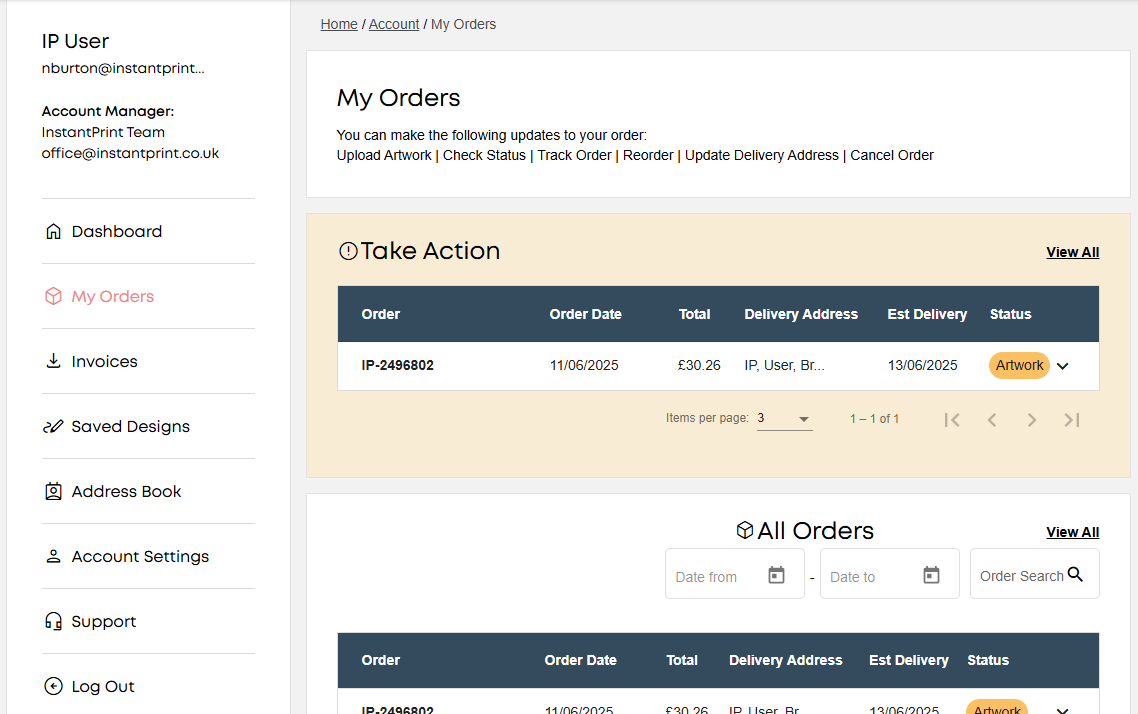Image resolution: width=1138 pixels, height=714 pixels.
Task: Expand order row in All Orders table
Action: click(1063, 709)
